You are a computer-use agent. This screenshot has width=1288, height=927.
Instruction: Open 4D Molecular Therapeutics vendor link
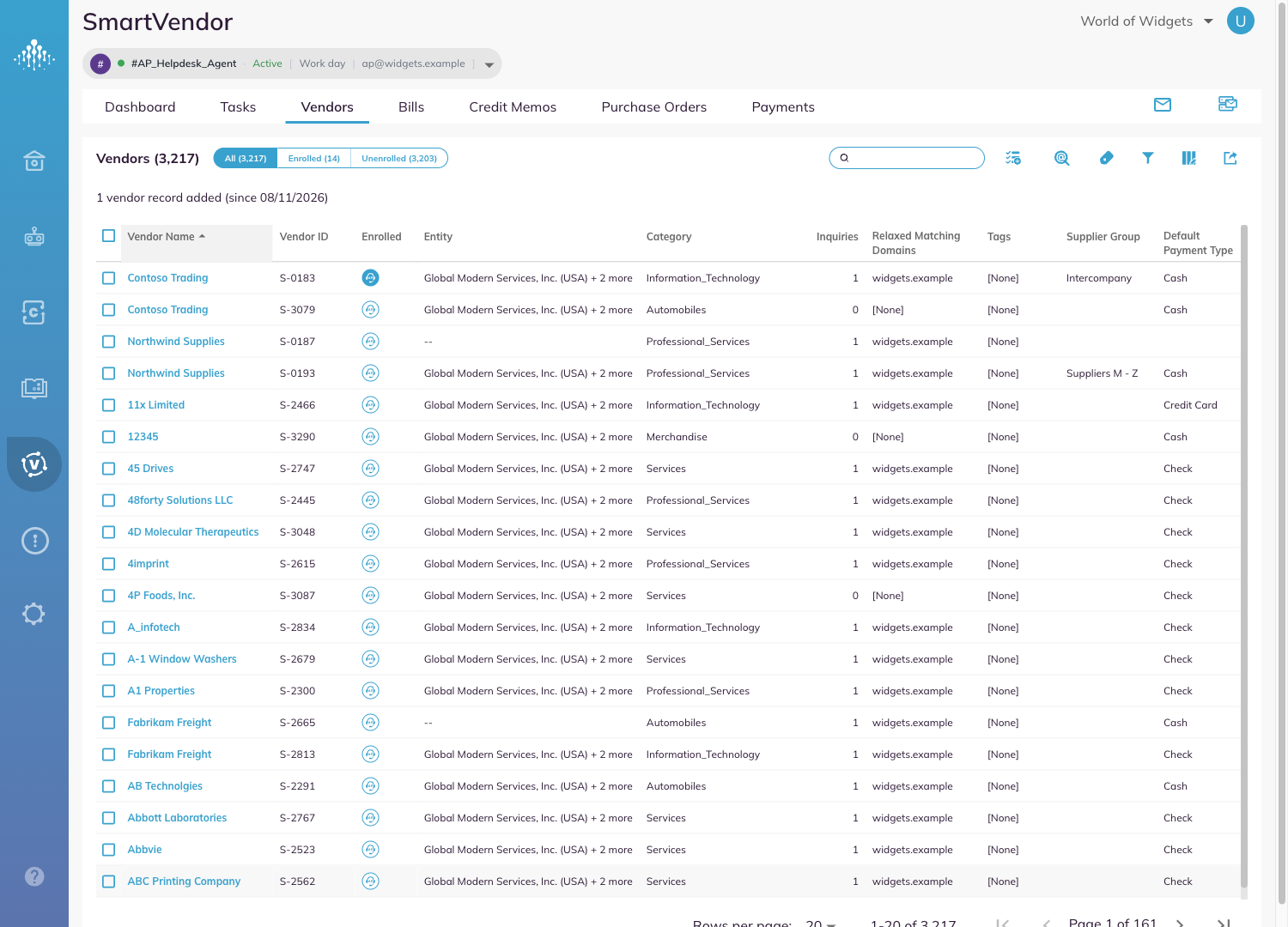coord(193,532)
